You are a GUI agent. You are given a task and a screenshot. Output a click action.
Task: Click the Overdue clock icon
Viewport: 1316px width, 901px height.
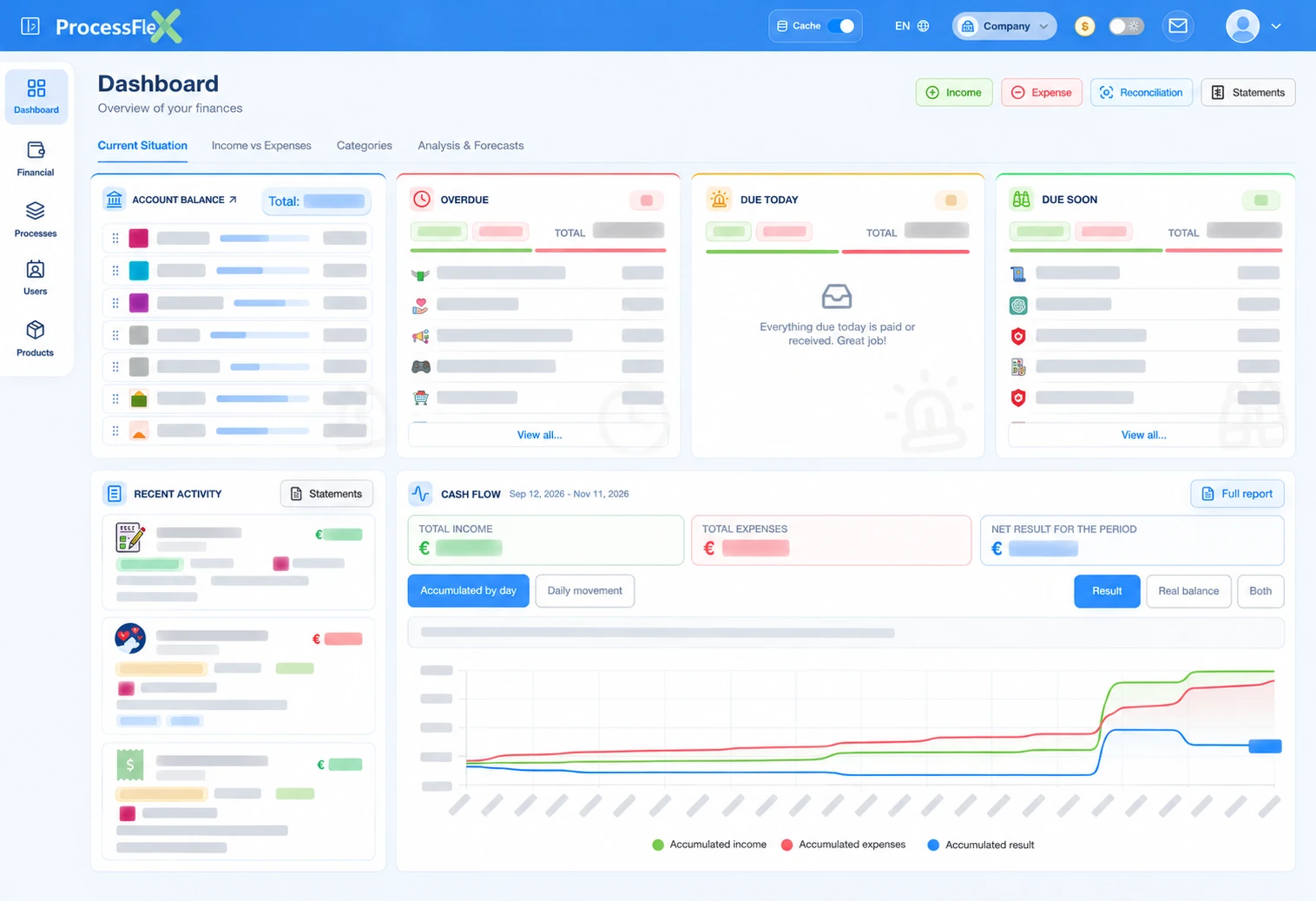pos(422,199)
